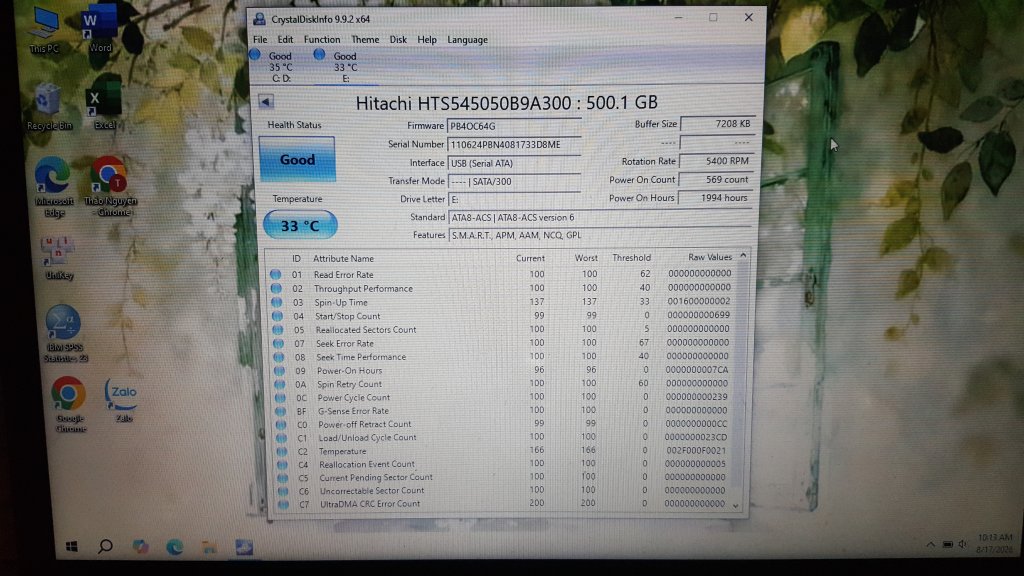Image resolution: width=1024 pixels, height=576 pixels.
Task: Click the Drive Letter field
Action: pyautogui.click(x=513, y=199)
